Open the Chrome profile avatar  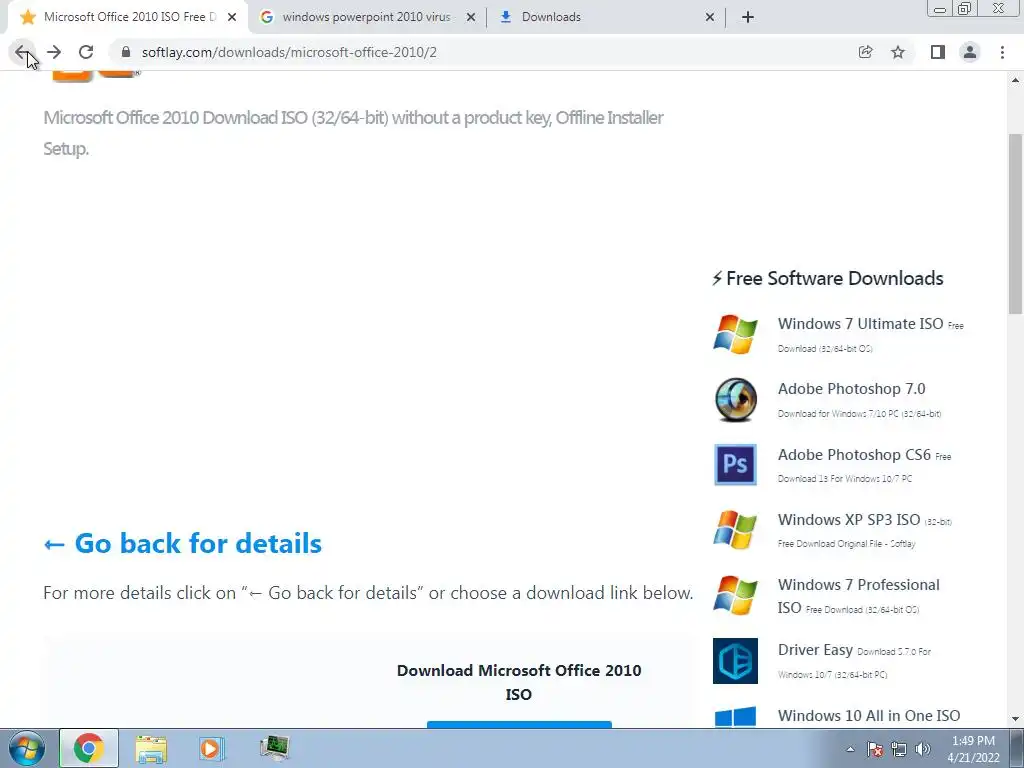970,52
